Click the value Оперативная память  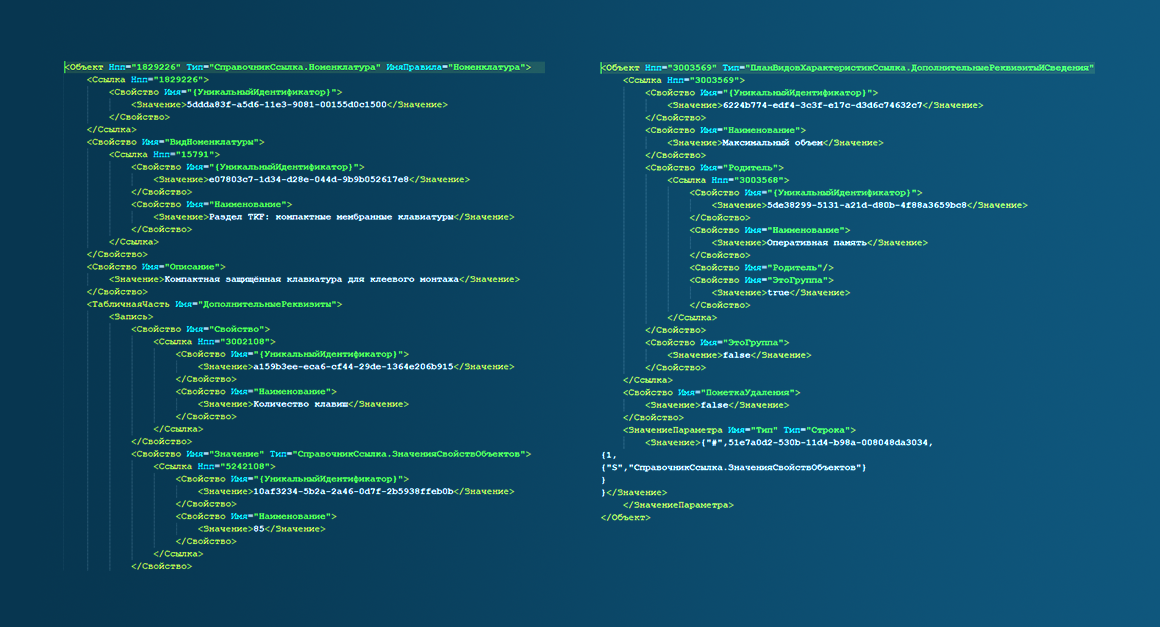click(x=817, y=243)
